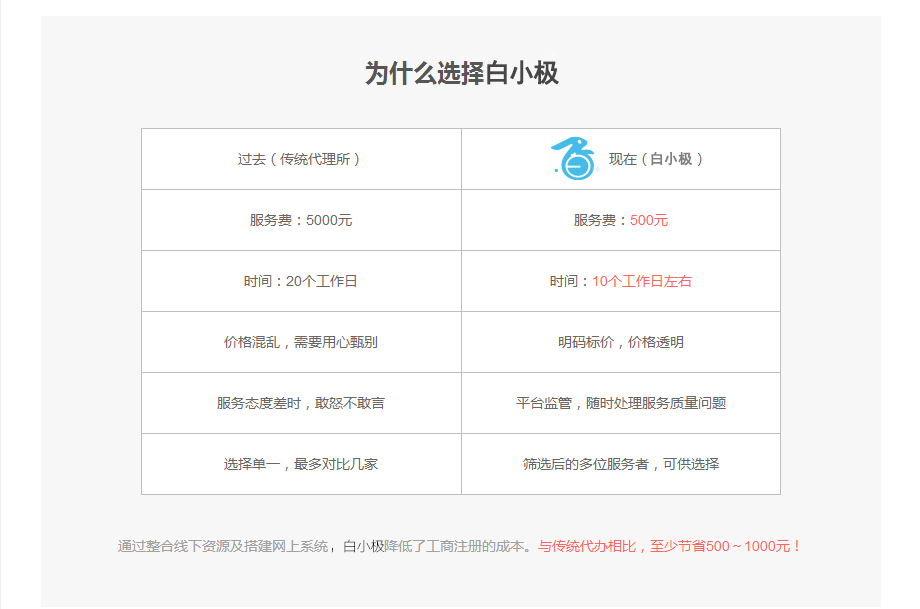Click the heading 为什么选择白小极
The image size is (920, 609).
[x=461, y=73]
